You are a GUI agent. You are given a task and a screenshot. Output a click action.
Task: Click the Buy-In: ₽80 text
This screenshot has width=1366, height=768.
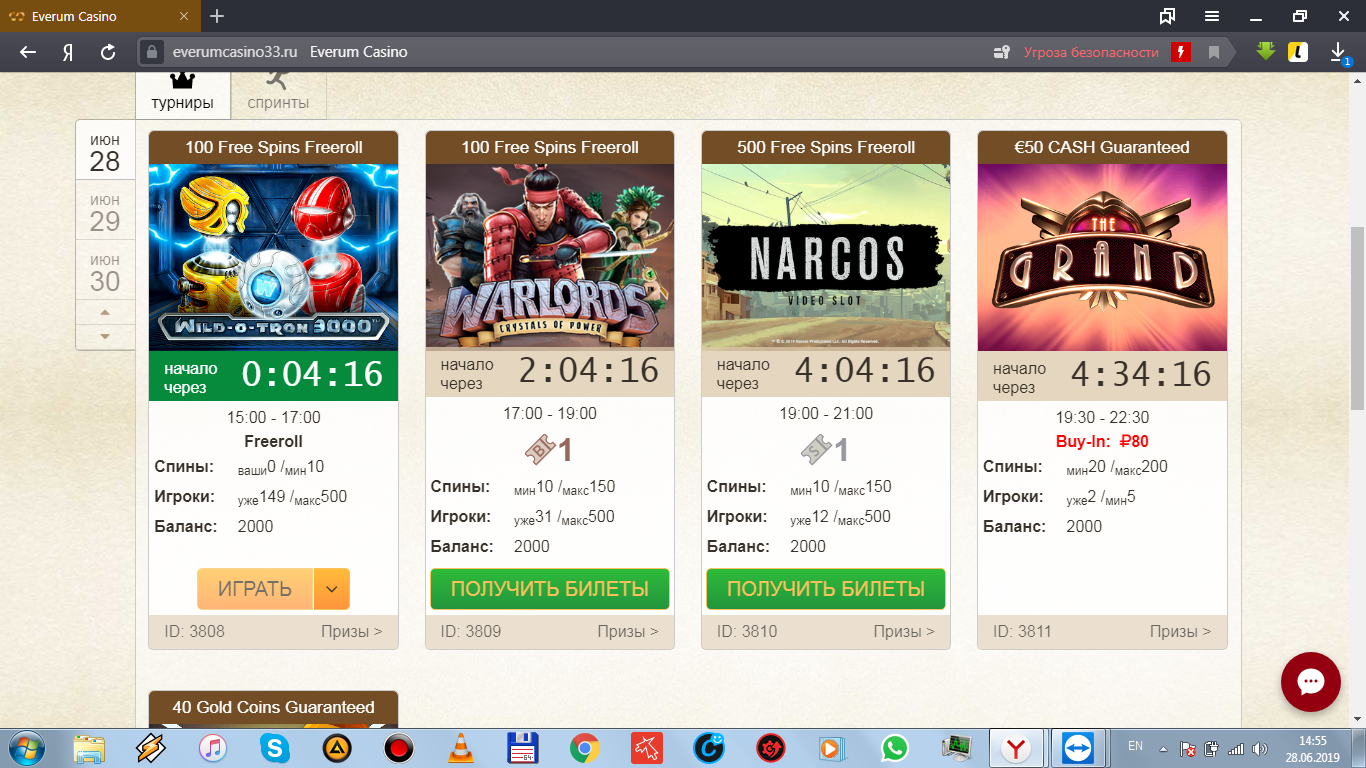click(x=1102, y=441)
